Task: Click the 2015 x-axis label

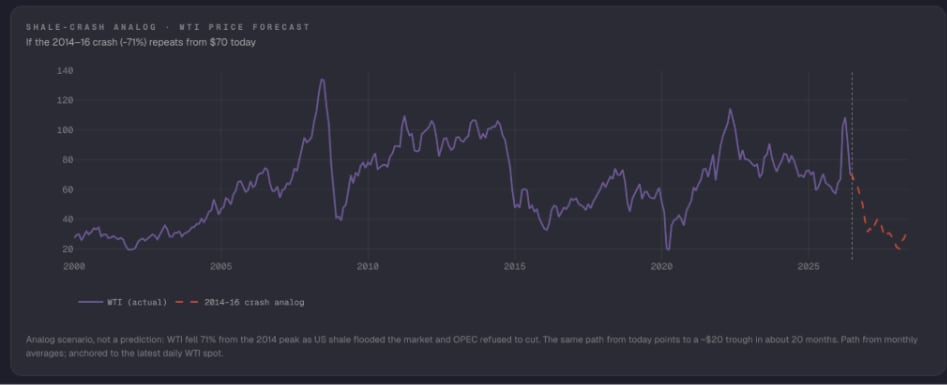Action: (x=515, y=267)
